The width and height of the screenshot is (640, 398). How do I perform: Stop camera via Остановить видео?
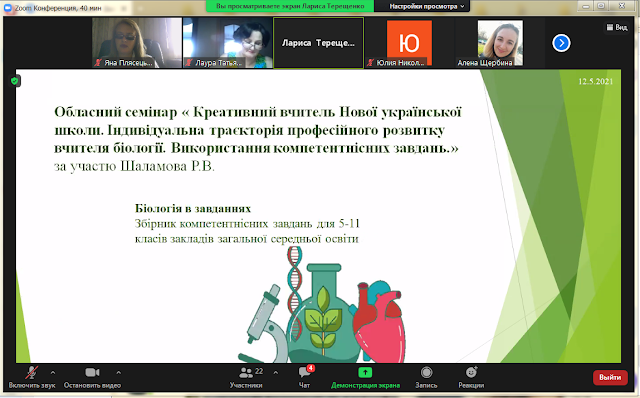(x=92, y=377)
